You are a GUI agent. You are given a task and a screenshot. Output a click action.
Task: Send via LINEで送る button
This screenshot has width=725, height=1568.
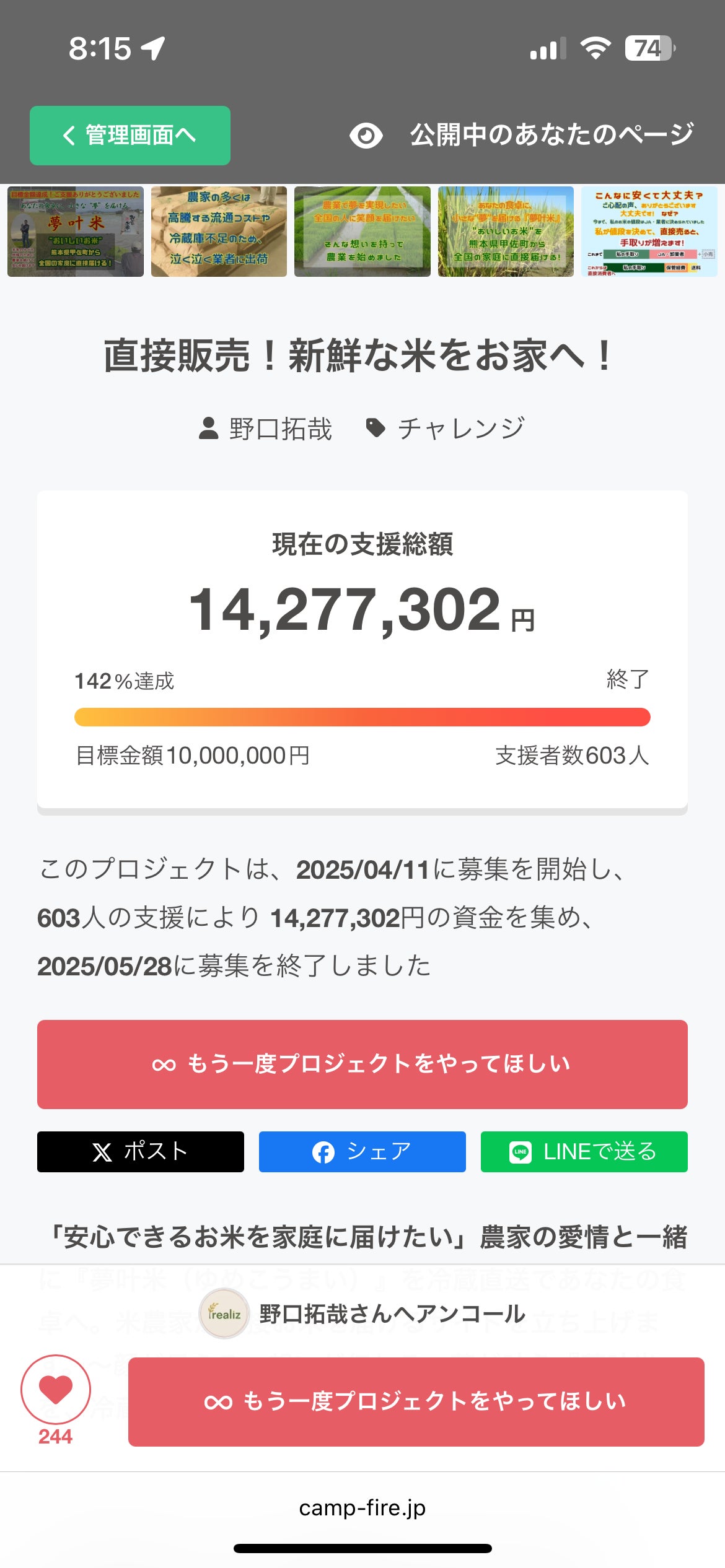click(x=584, y=1152)
